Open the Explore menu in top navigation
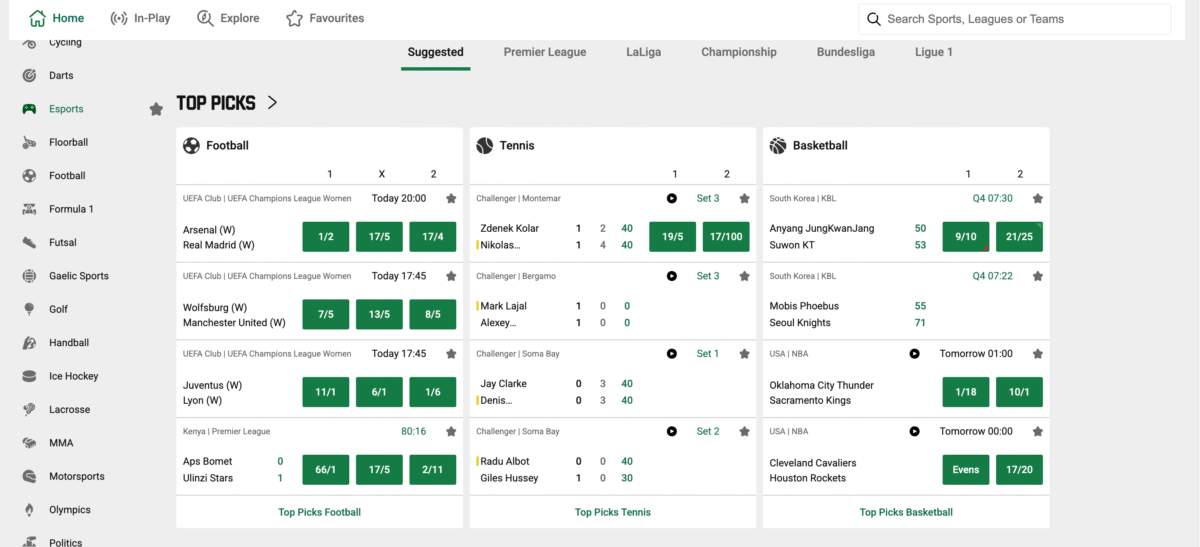Image resolution: width=1200 pixels, height=547 pixels. click(228, 18)
